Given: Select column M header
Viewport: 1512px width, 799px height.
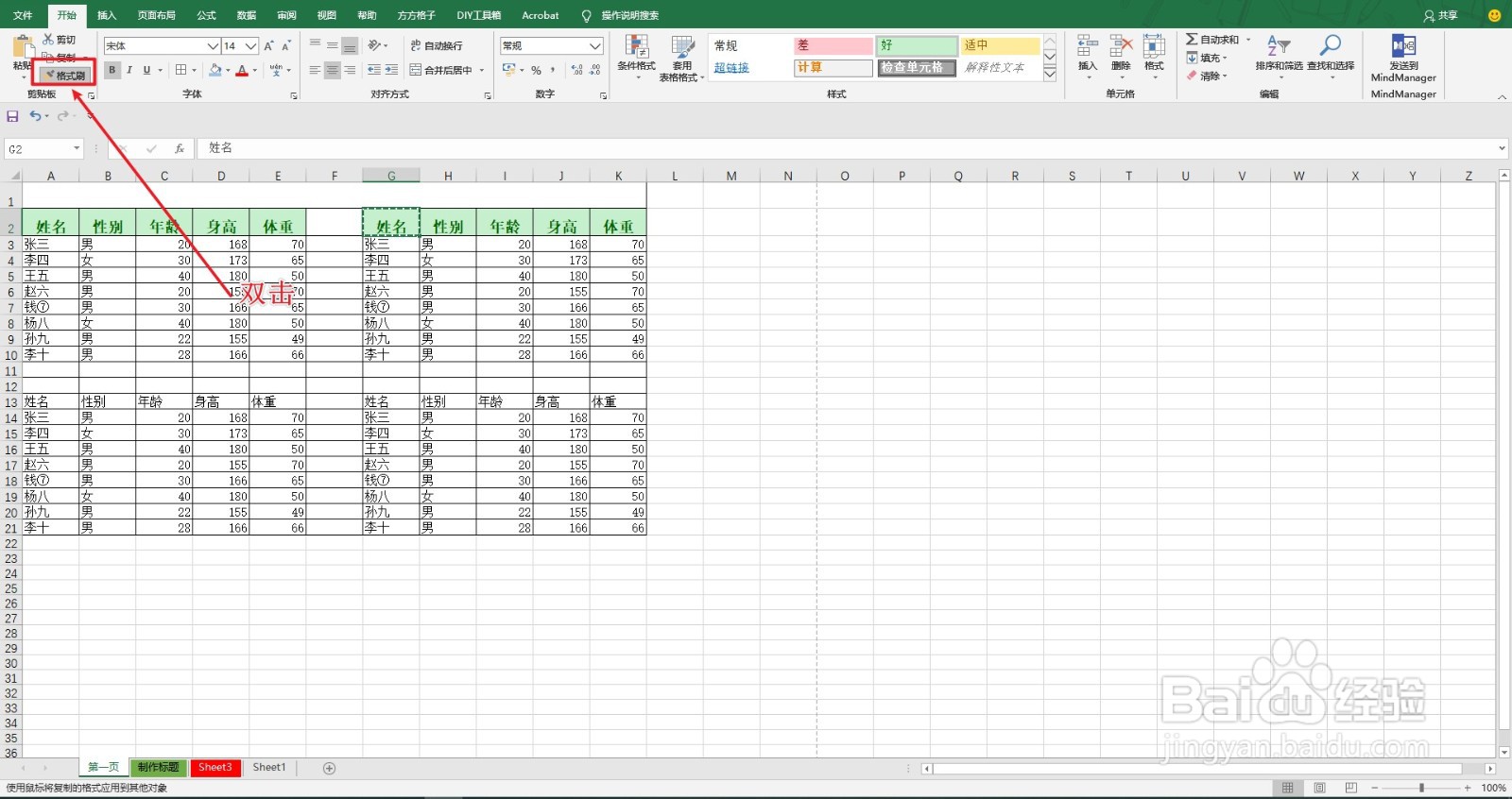Looking at the screenshot, I should pyautogui.click(x=731, y=176).
